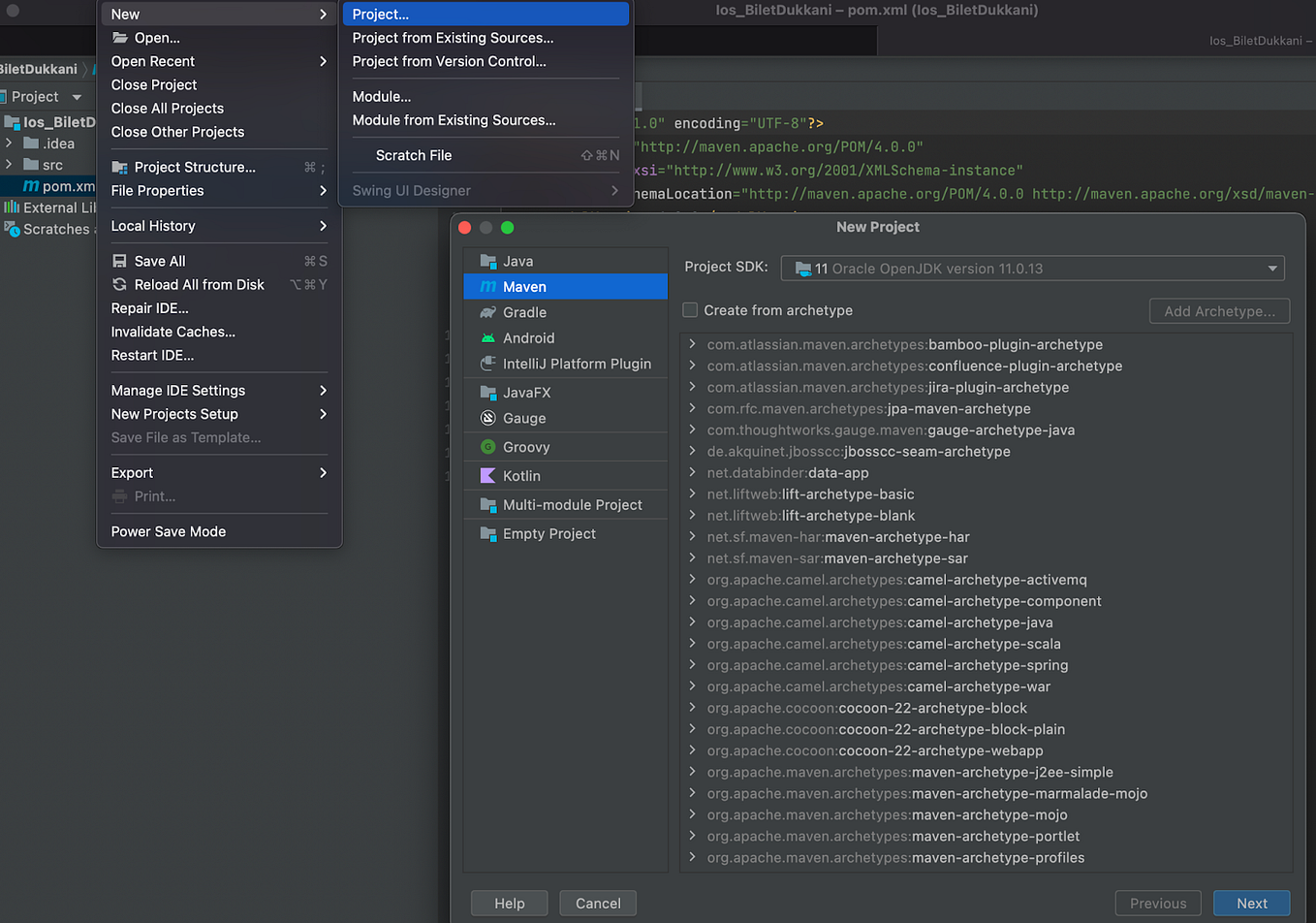Open the Project SDK dropdown
The height and width of the screenshot is (923, 1316).
pos(1268,268)
